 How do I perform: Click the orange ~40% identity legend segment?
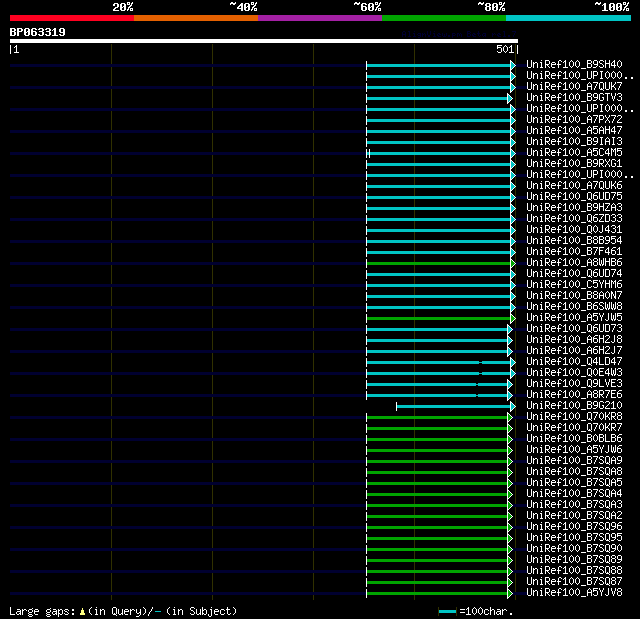[196, 18]
